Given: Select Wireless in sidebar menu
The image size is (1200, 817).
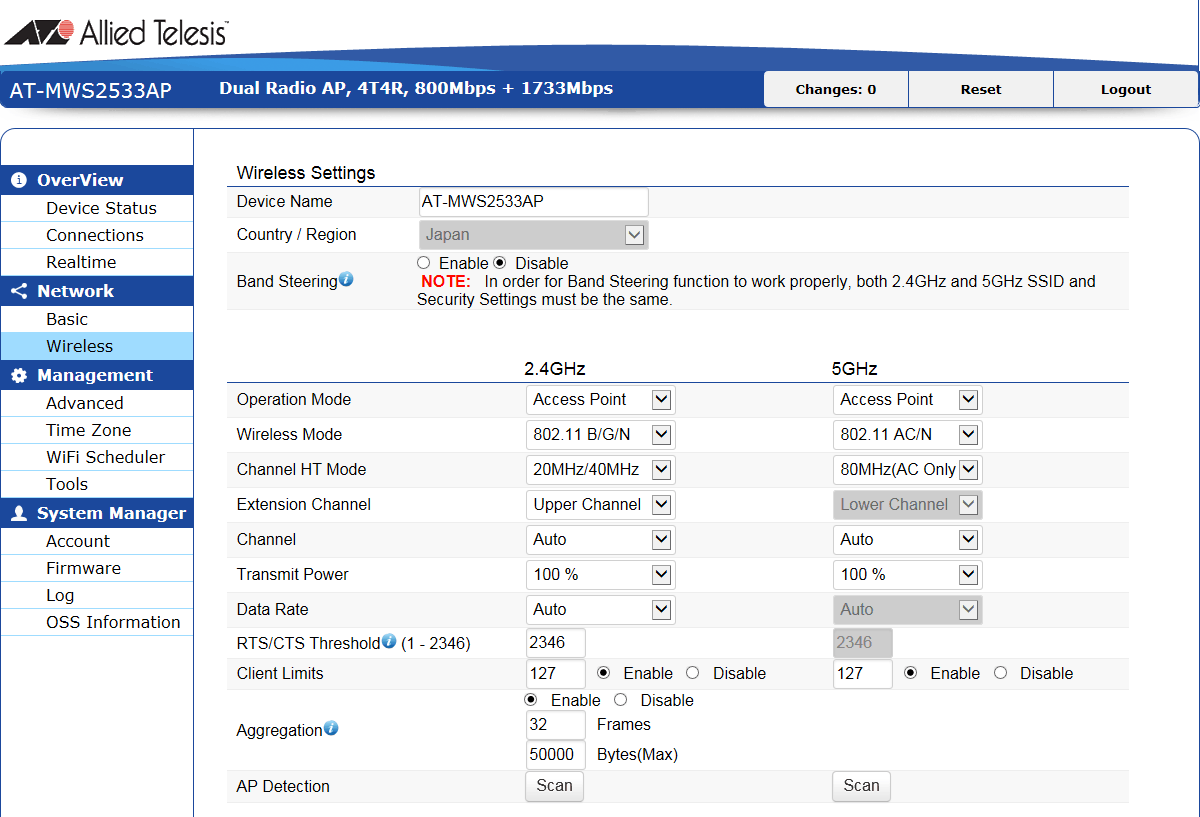Looking at the screenshot, I should point(97,346).
